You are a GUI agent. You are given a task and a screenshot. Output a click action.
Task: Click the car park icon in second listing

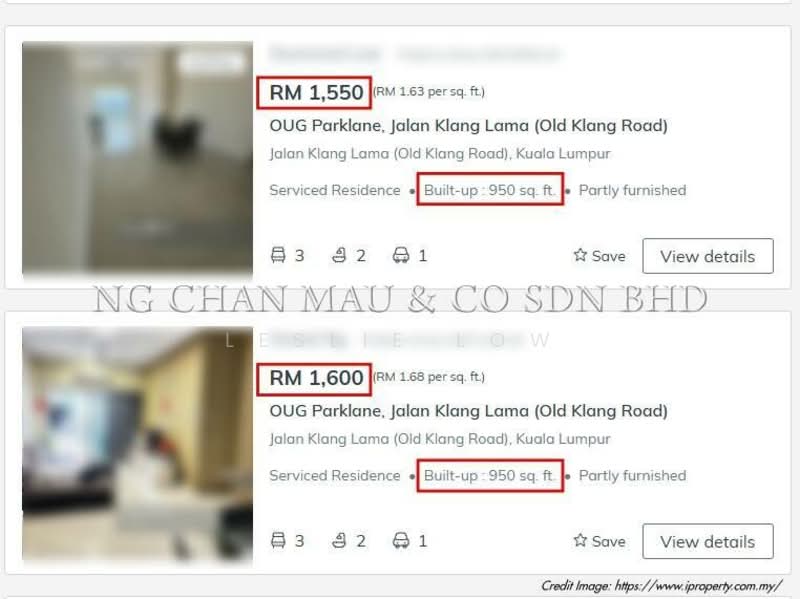[401, 540]
